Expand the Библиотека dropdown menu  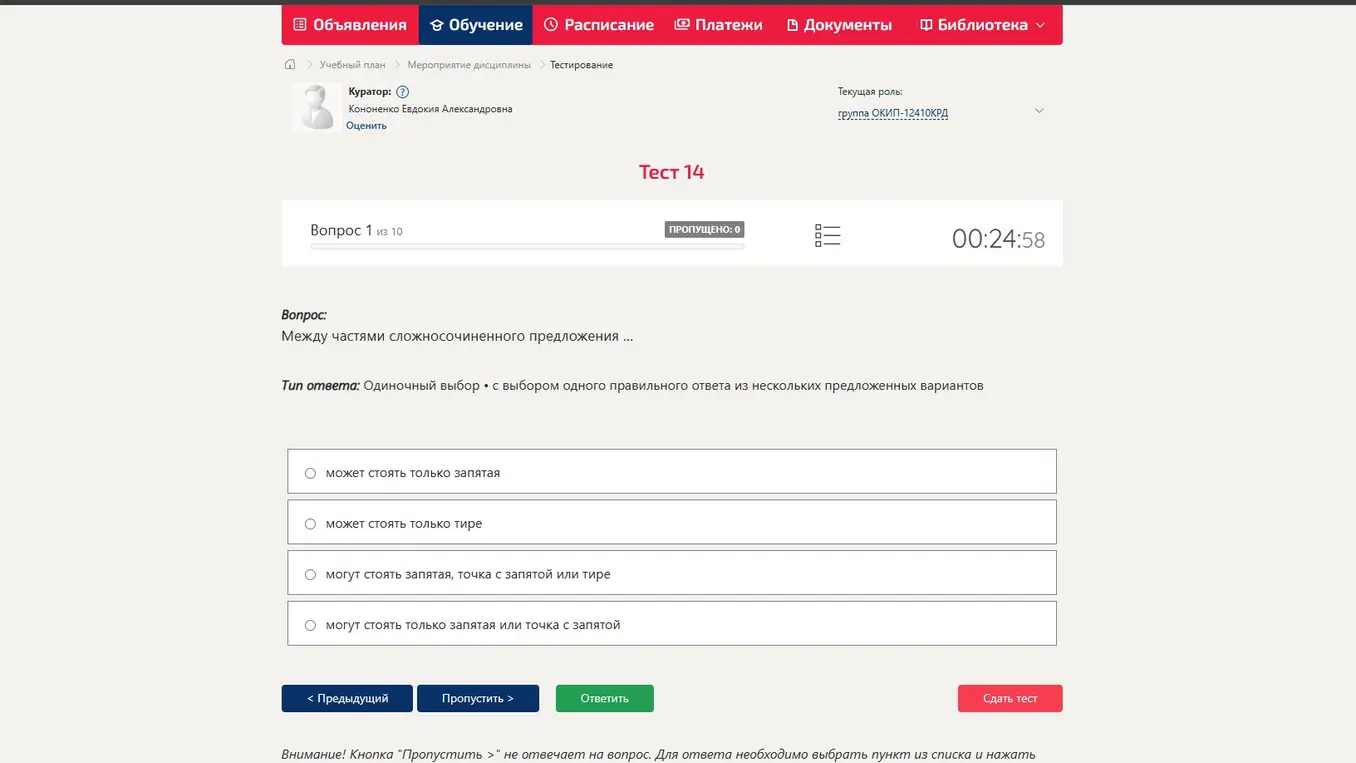pos(982,25)
